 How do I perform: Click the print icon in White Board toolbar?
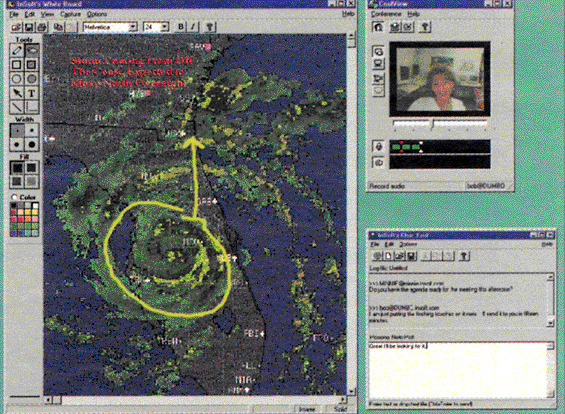click(43, 27)
